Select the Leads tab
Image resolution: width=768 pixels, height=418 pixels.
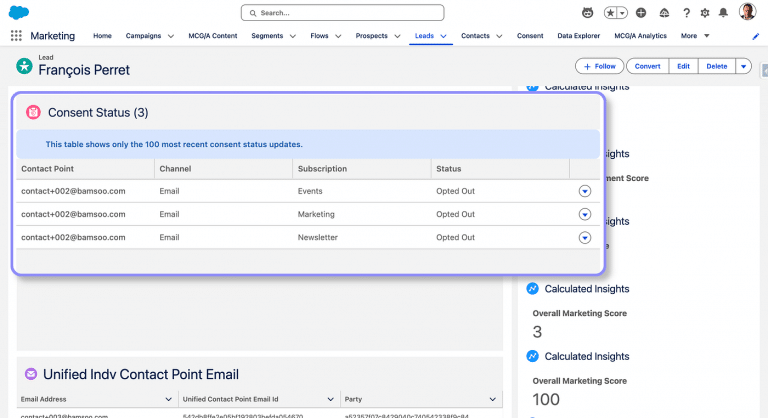424,36
